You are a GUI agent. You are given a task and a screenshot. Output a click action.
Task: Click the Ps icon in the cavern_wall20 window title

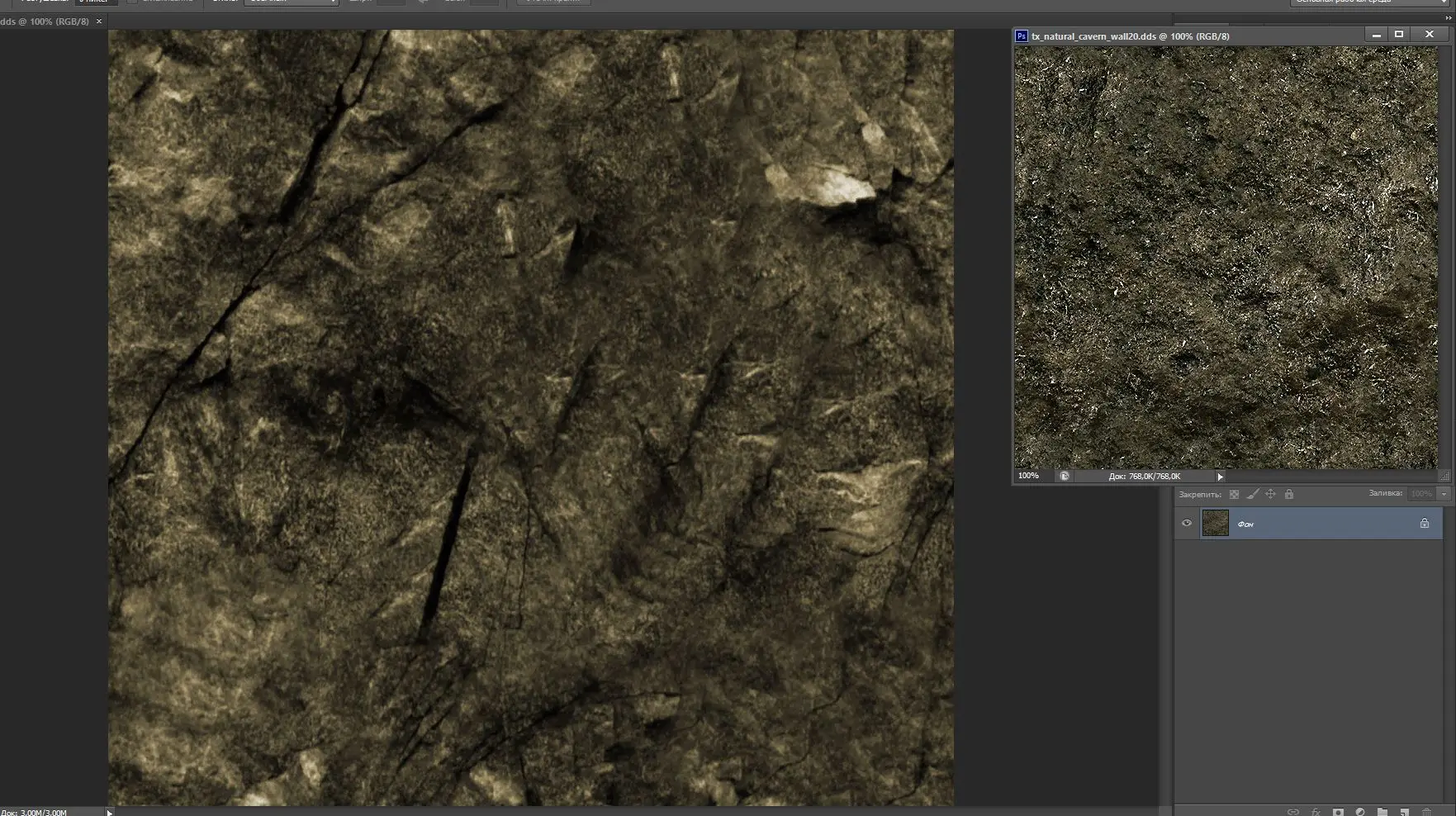click(1022, 36)
